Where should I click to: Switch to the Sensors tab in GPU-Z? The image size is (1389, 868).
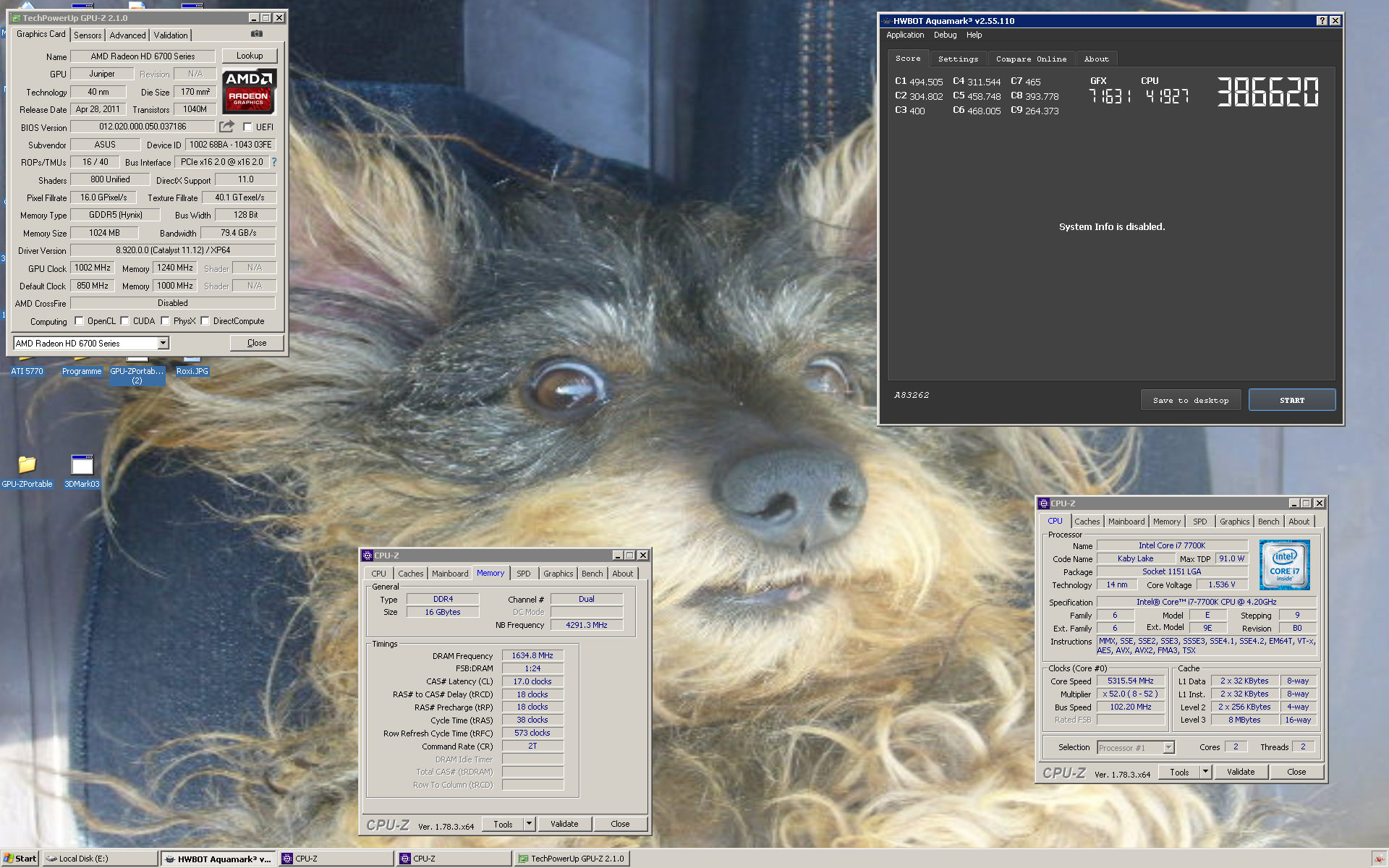[88, 35]
